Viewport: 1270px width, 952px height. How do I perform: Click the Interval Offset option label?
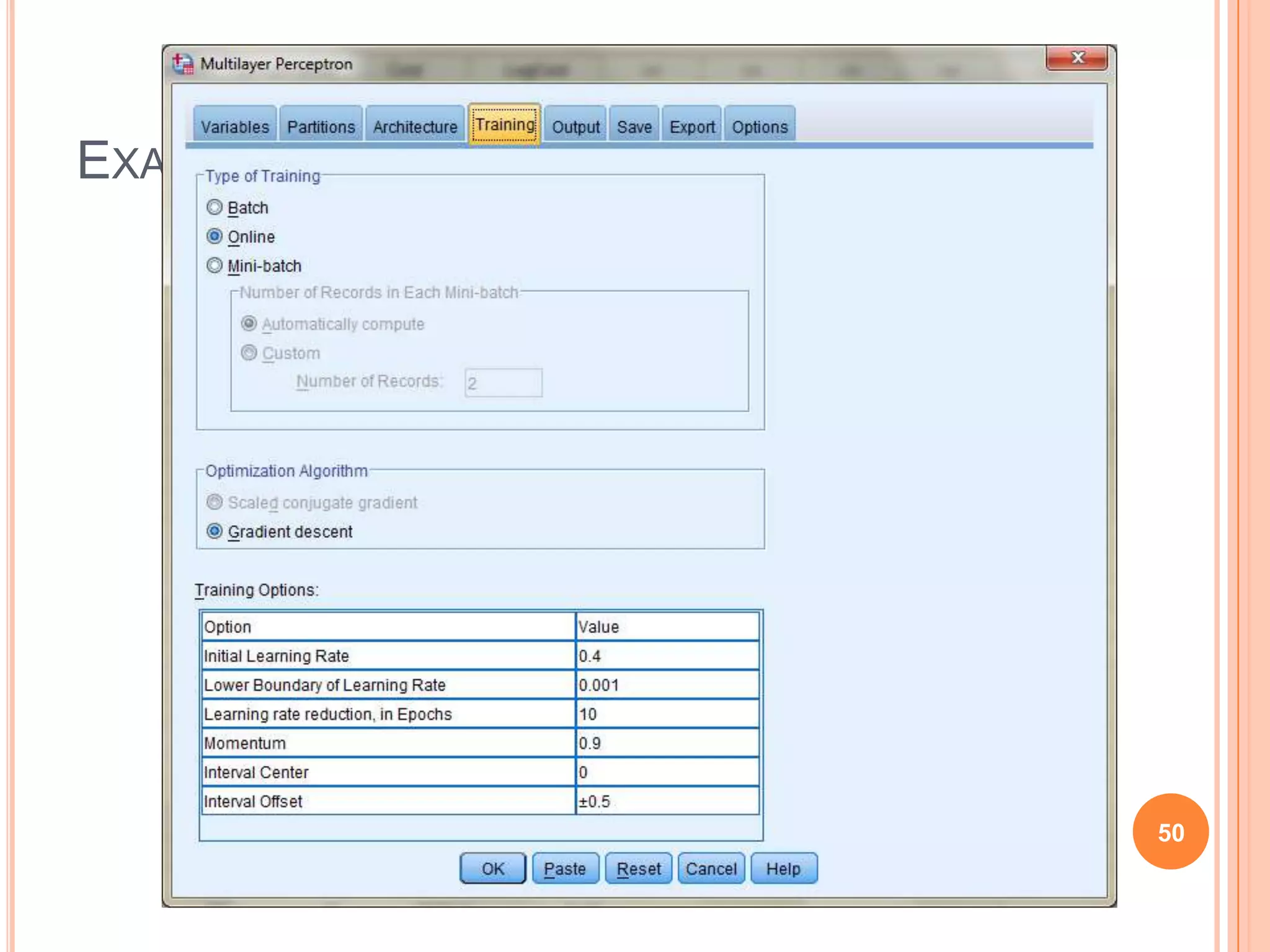click(388, 801)
